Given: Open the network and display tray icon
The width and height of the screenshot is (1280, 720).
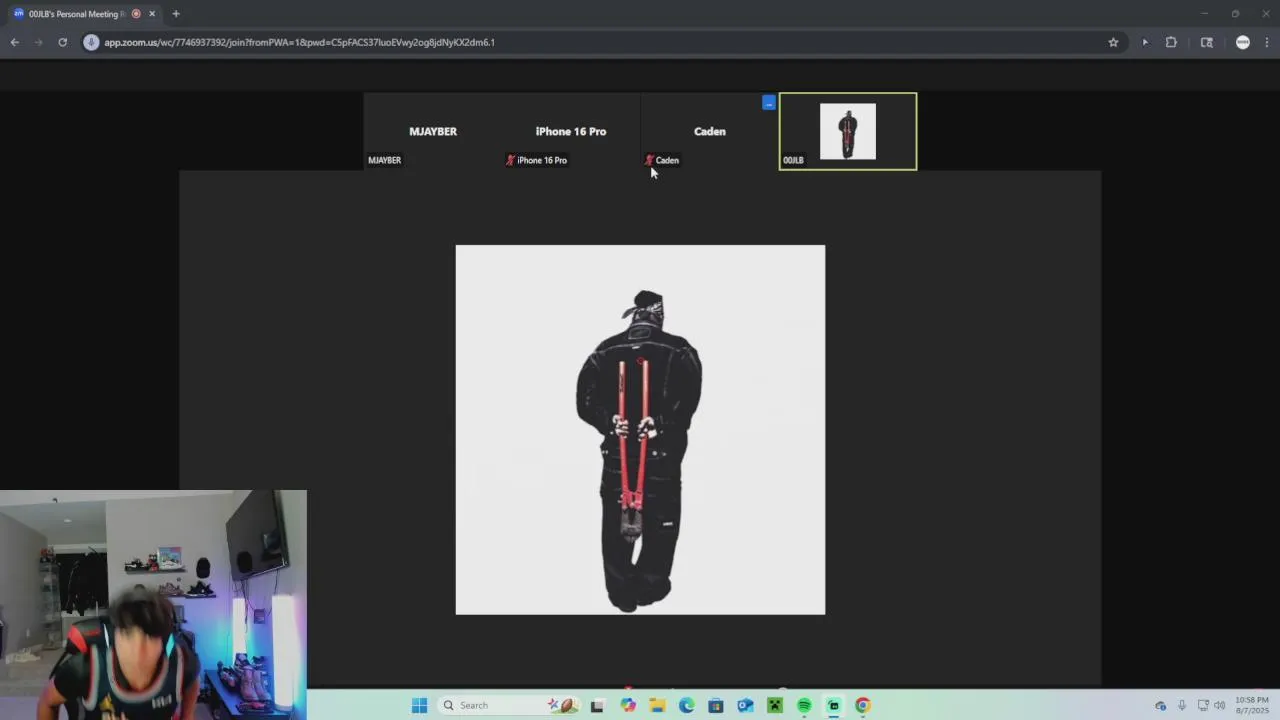Looking at the screenshot, I should point(1203,705).
